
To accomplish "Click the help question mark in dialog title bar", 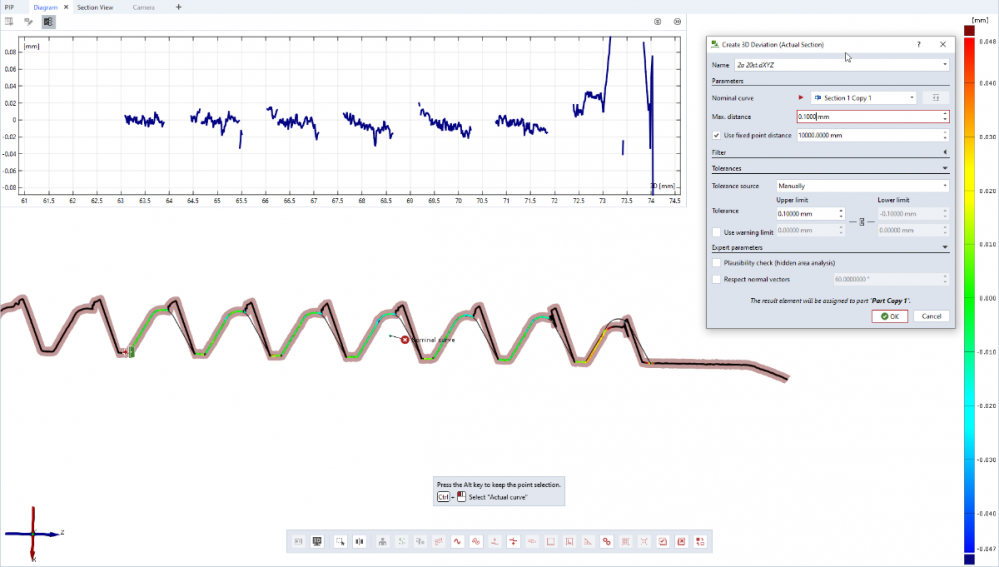I will [919, 45].
